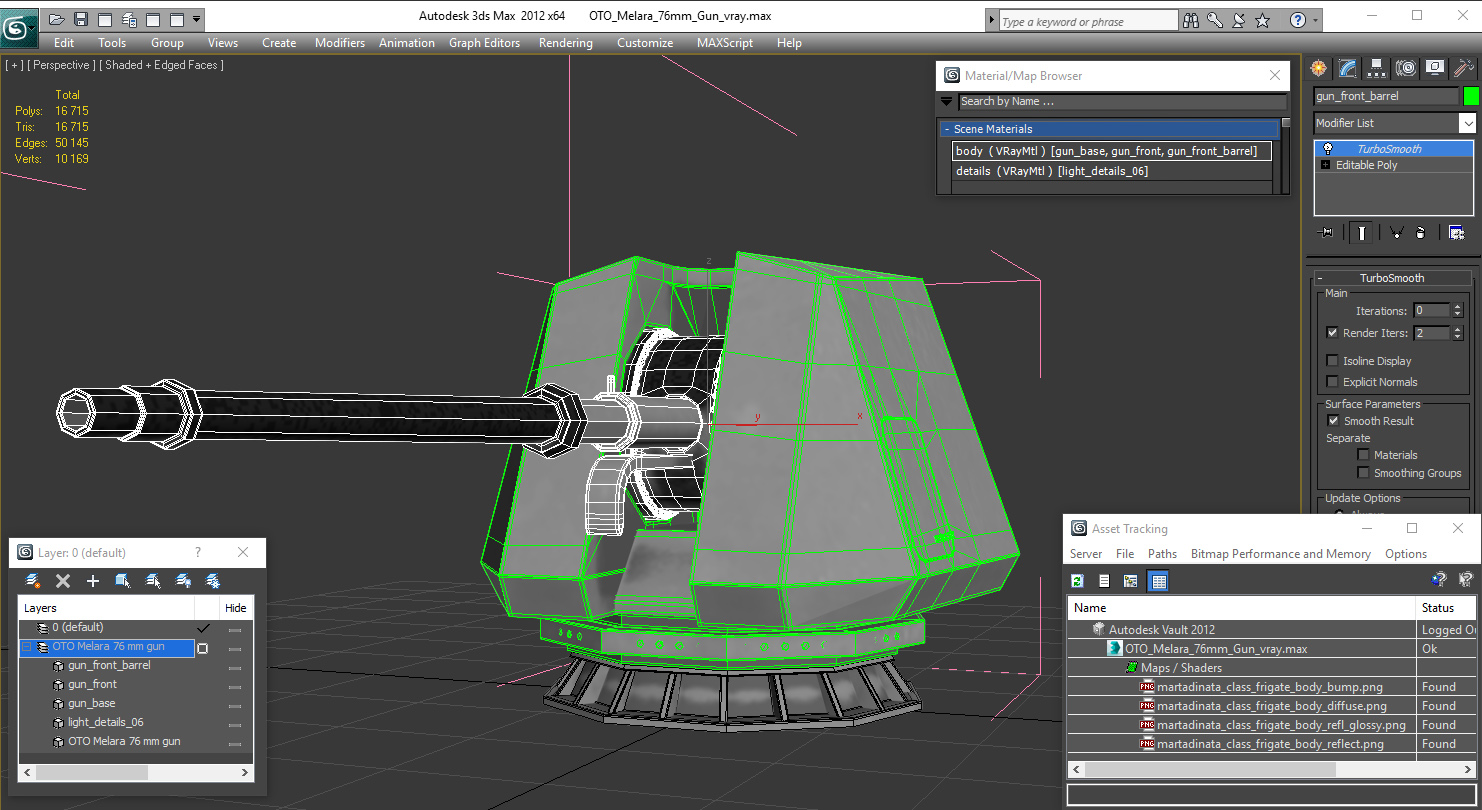Click the star Favorites icon in InfoCenter
Image resolution: width=1482 pixels, height=810 pixels.
pos(1262,20)
